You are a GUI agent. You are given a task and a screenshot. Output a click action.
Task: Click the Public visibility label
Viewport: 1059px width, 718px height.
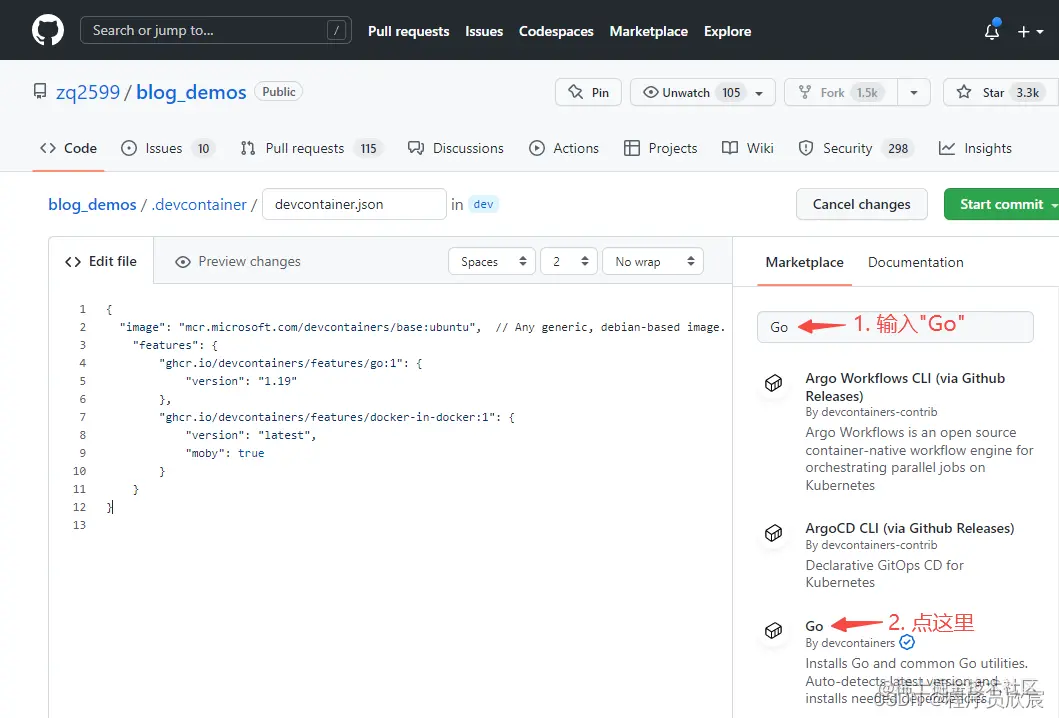click(278, 91)
